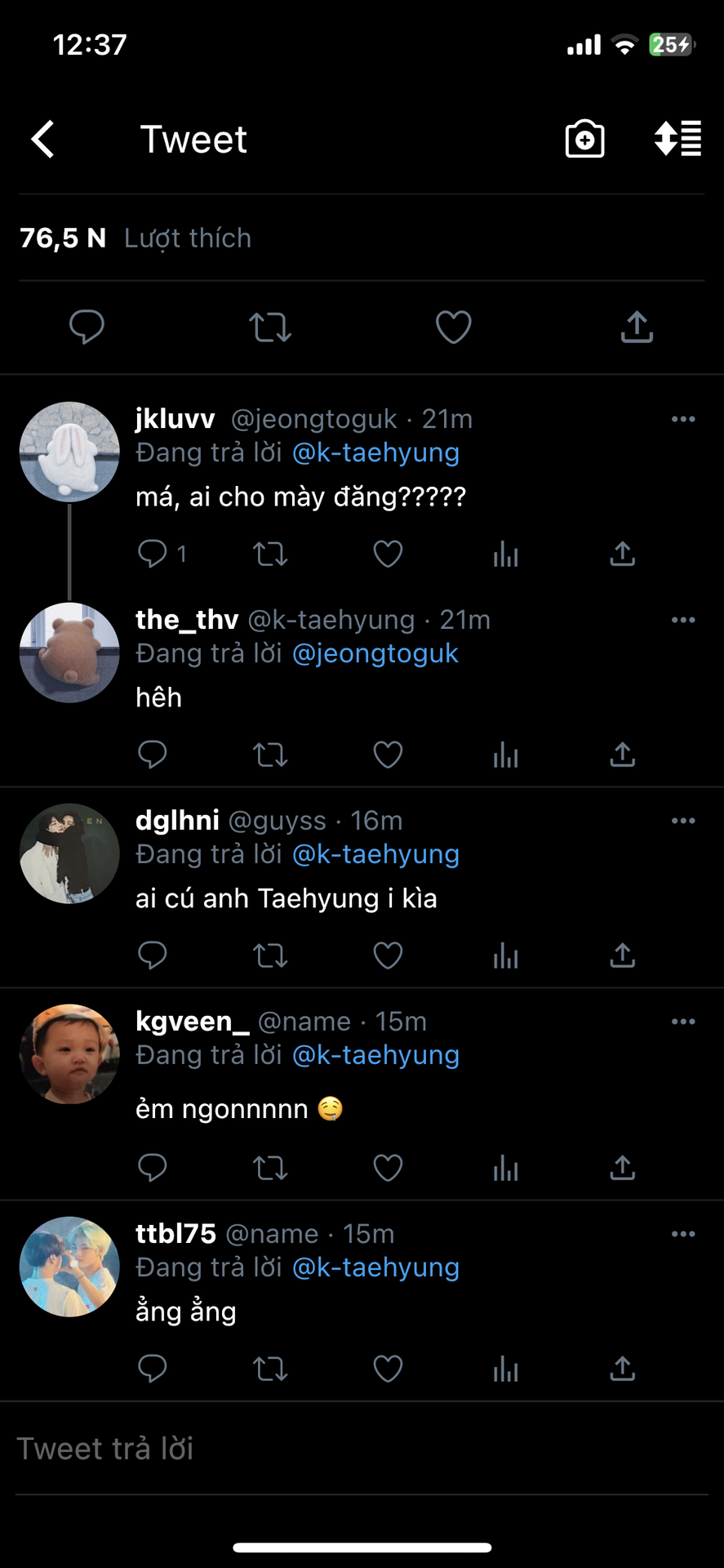This screenshot has width=724, height=1568.
Task: Like the_thv's reply "hêh"
Action: click(x=388, y=755)
